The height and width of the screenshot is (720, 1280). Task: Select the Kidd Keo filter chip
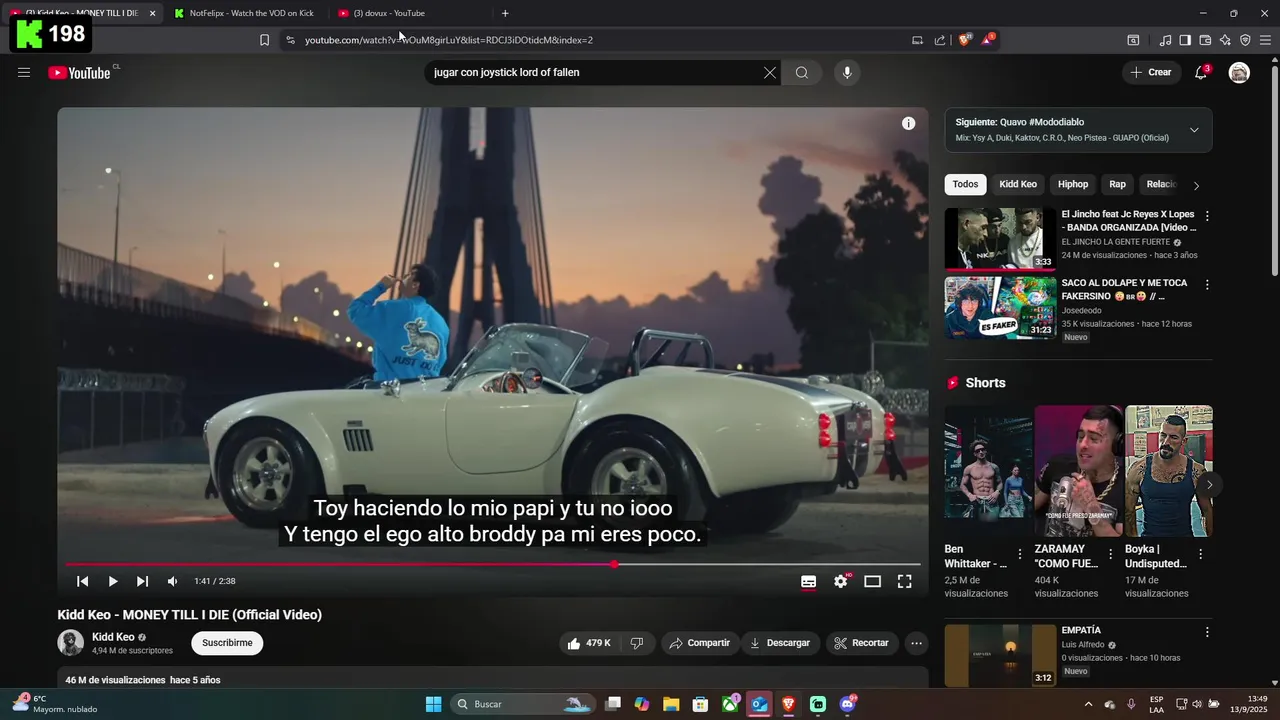point(1018,184)
